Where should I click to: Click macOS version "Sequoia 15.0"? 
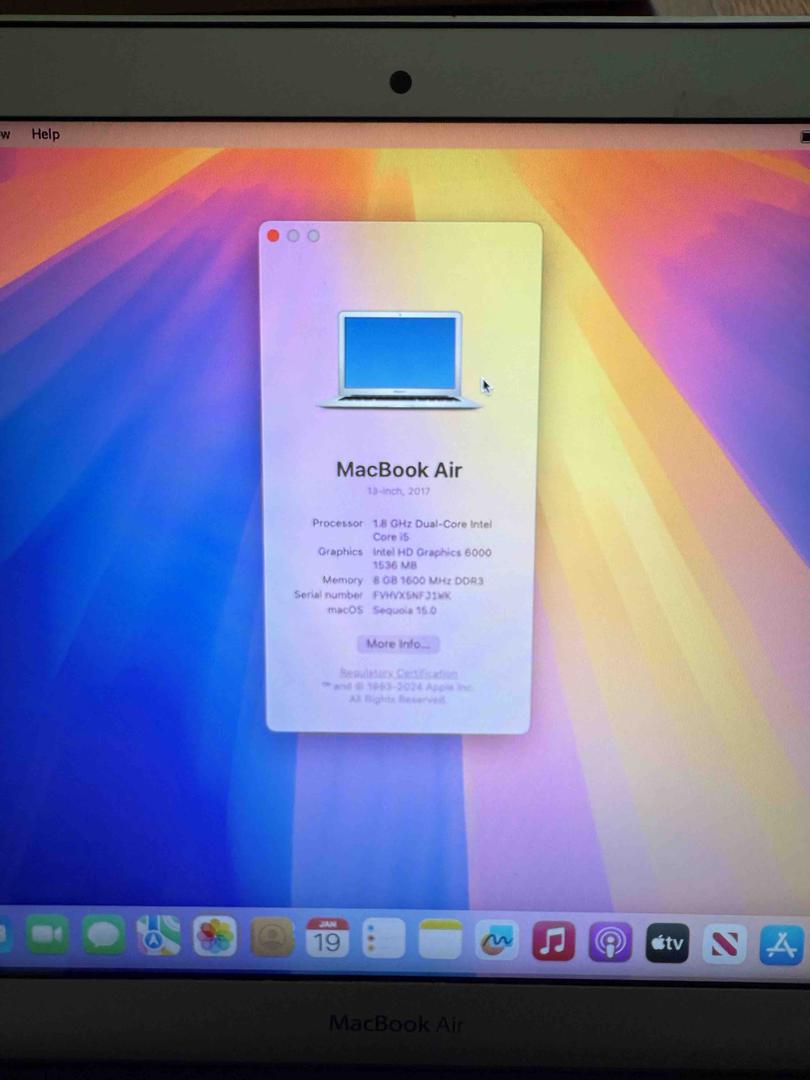point(404,610)
